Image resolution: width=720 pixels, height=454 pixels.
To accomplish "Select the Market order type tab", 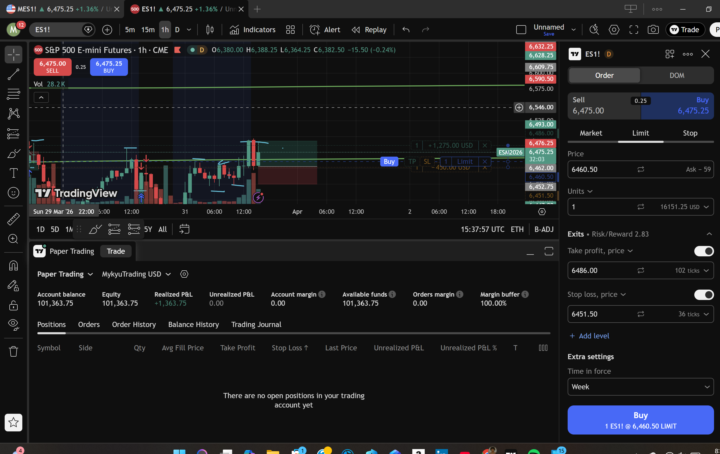I will (x=591, y=133).
